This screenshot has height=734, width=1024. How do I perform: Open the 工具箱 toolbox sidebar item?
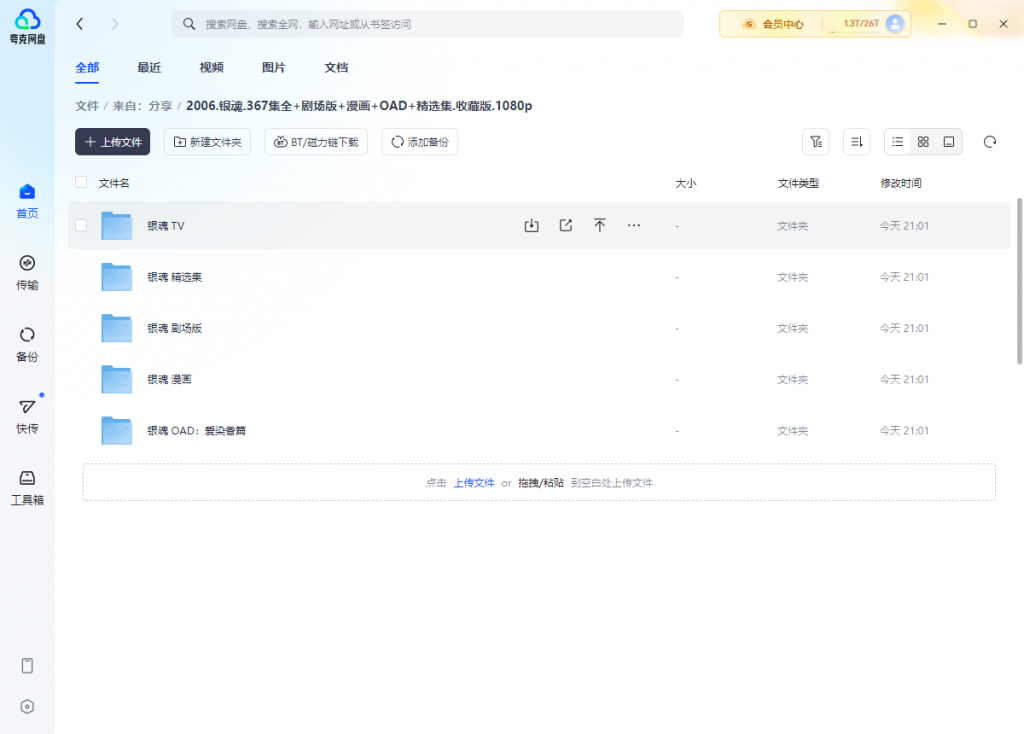27,488
